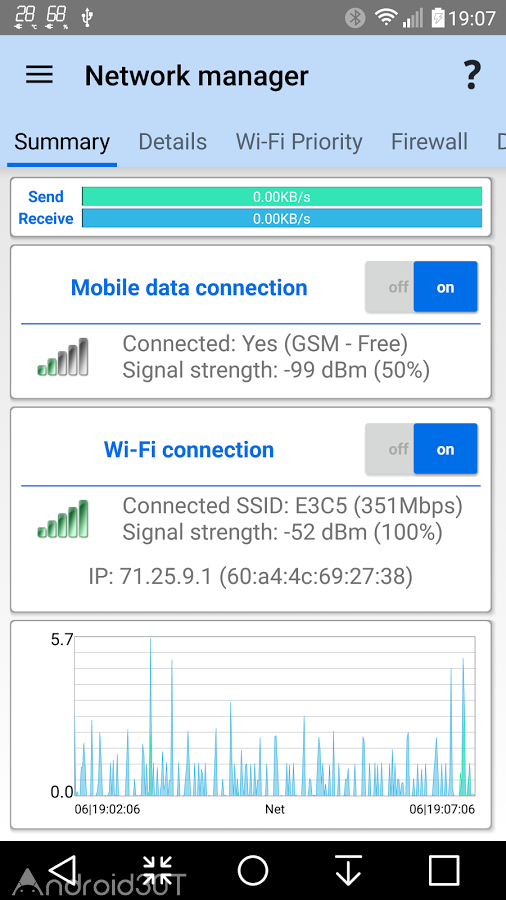Tap the Android back navigation button

tap(62, 870)
